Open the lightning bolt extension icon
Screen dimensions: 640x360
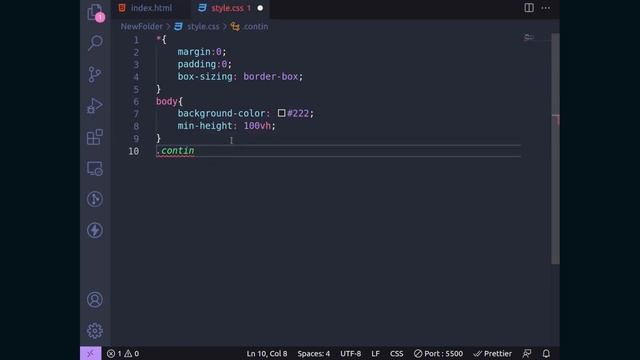click(95, 230)
